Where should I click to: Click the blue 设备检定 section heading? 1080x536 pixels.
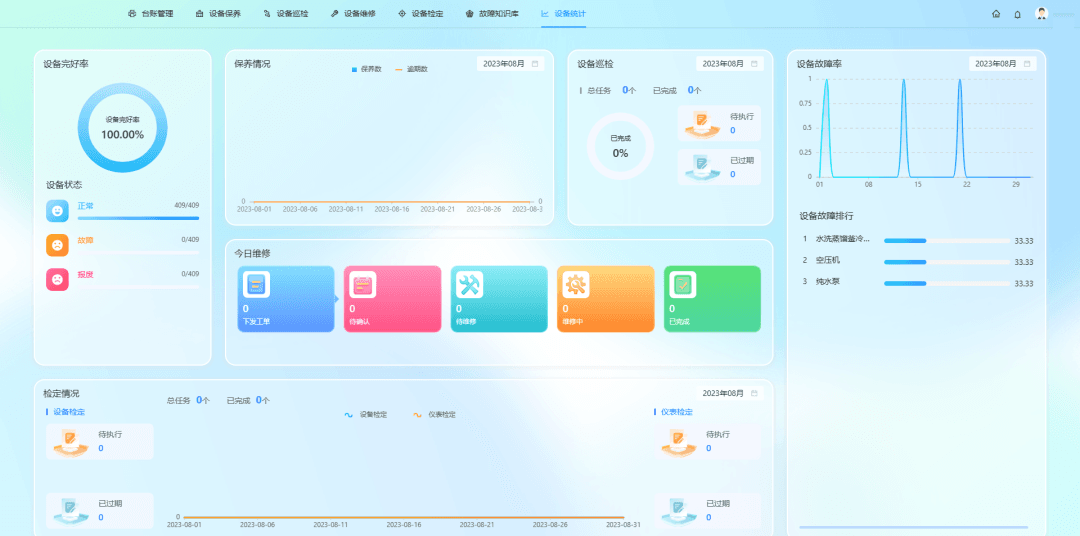(x=68, y=412)
